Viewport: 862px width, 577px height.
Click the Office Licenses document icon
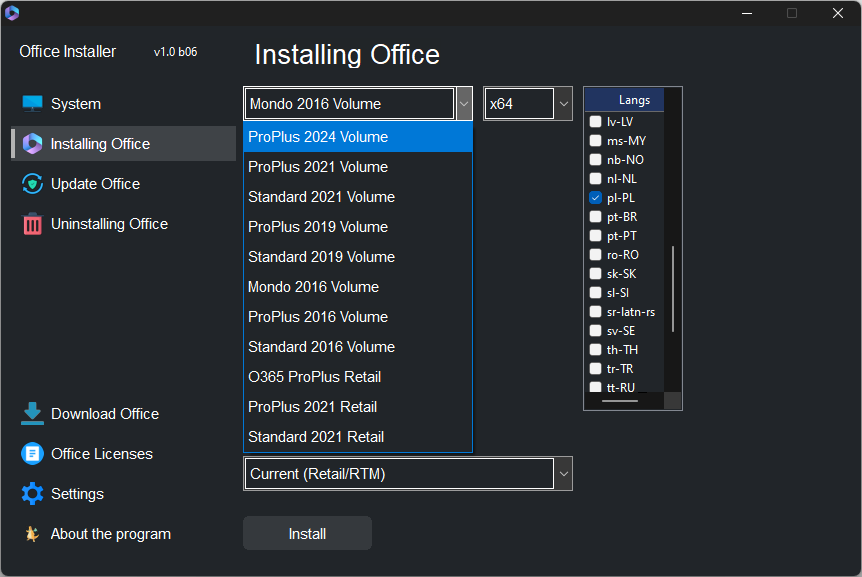32,453
